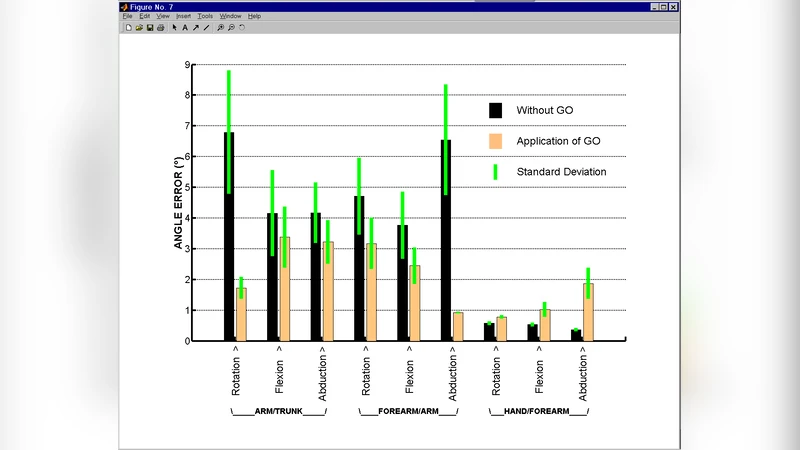Select the Insert Arrow tool

tap(196, 28)
